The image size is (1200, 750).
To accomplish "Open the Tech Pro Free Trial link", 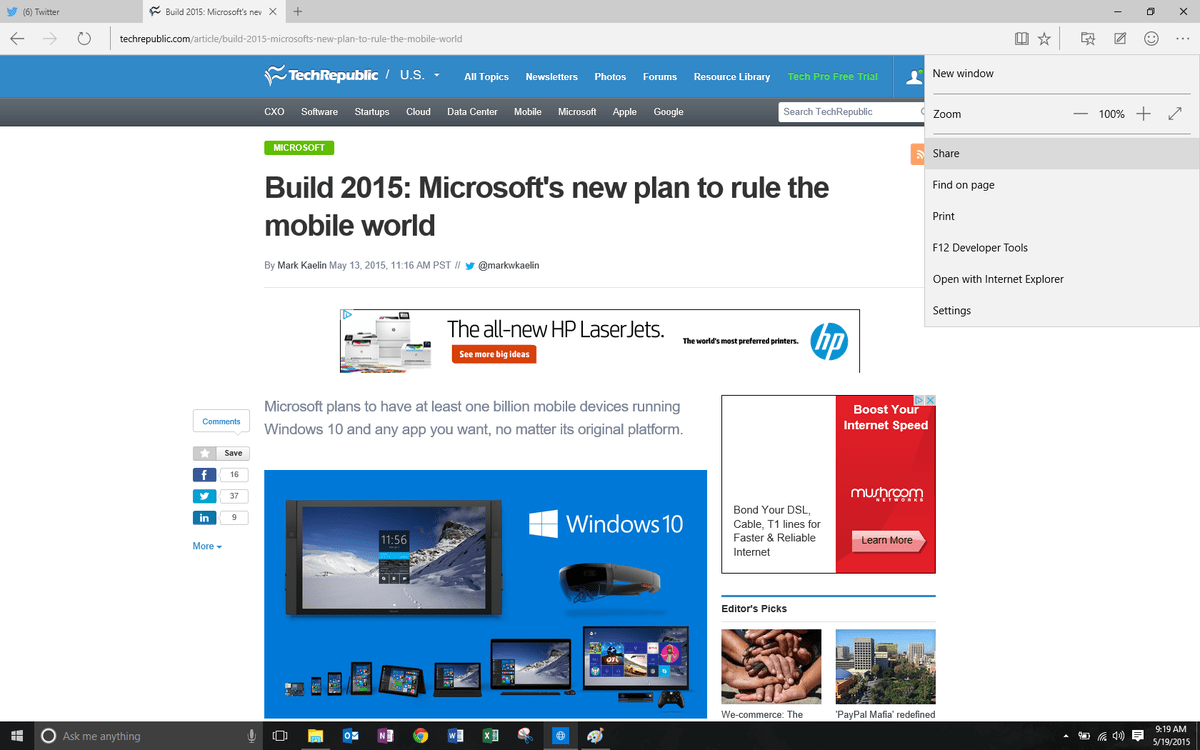I will coord(833,76).
